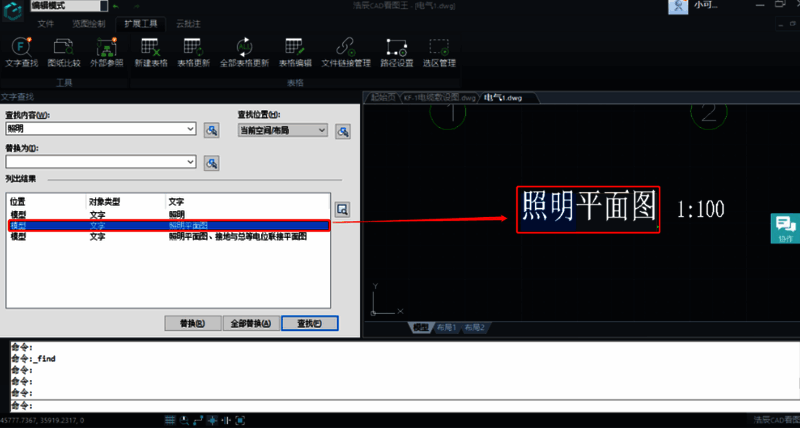
Task: Switch to the 起始页 document tab
Action: click(382, 97)
